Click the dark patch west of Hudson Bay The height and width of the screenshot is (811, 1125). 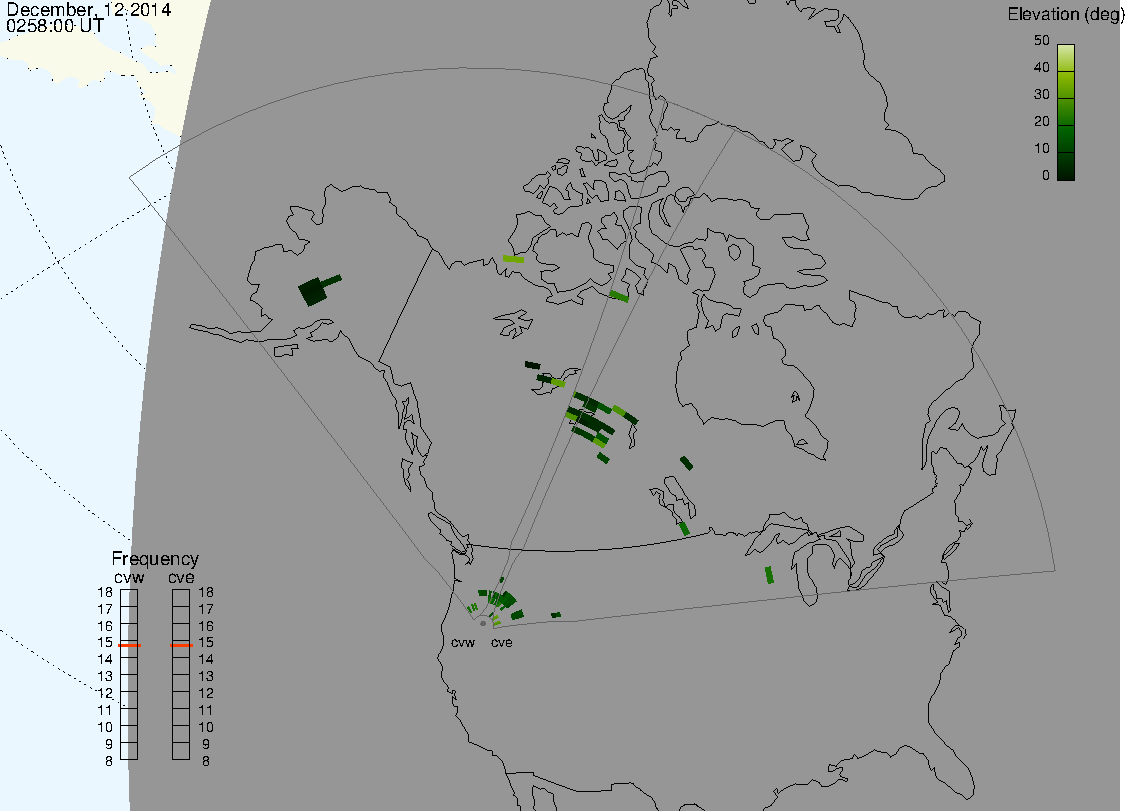tap(687, 463)
